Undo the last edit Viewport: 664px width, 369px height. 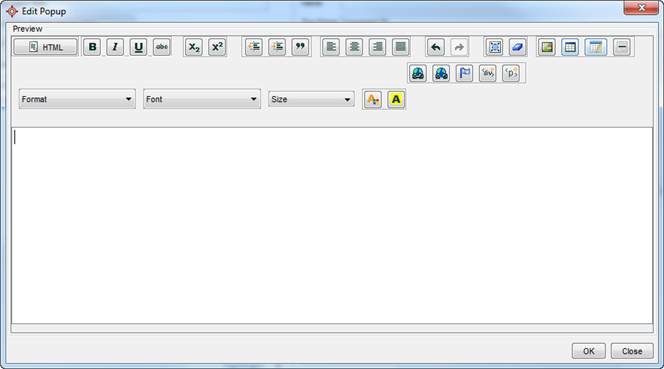pos(436,47)
